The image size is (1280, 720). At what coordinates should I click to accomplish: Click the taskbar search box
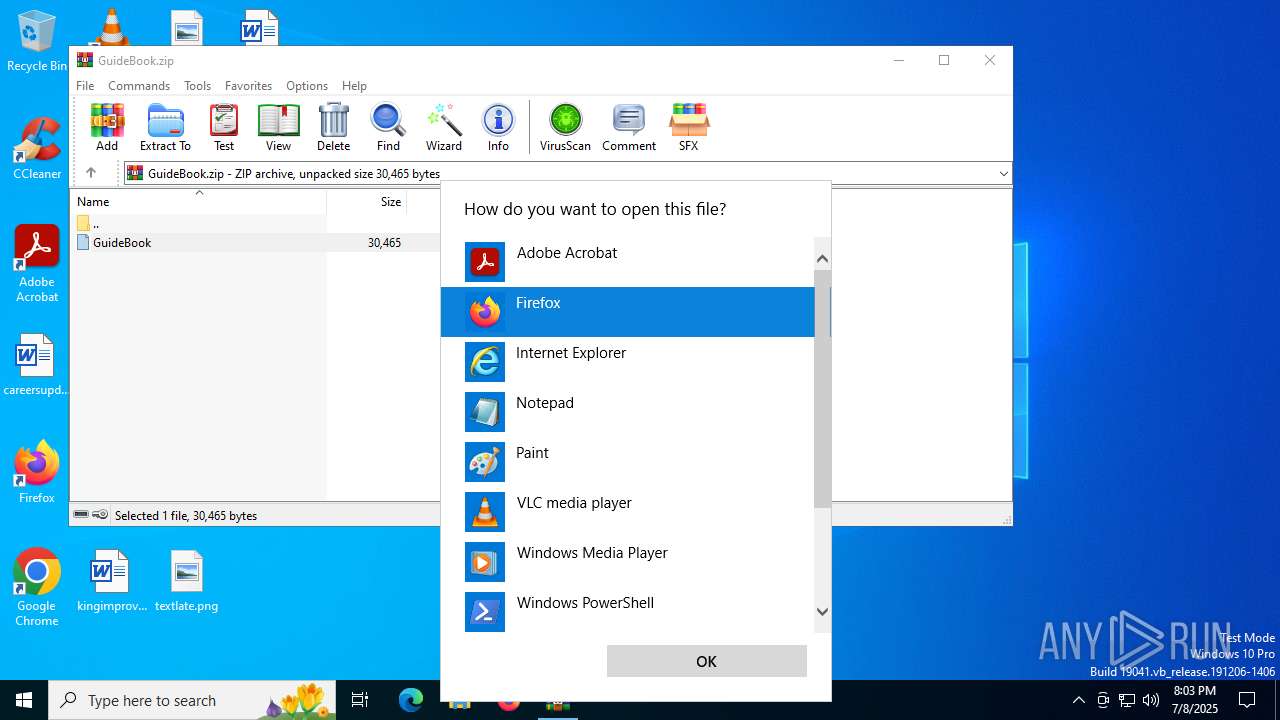point(194,700)
